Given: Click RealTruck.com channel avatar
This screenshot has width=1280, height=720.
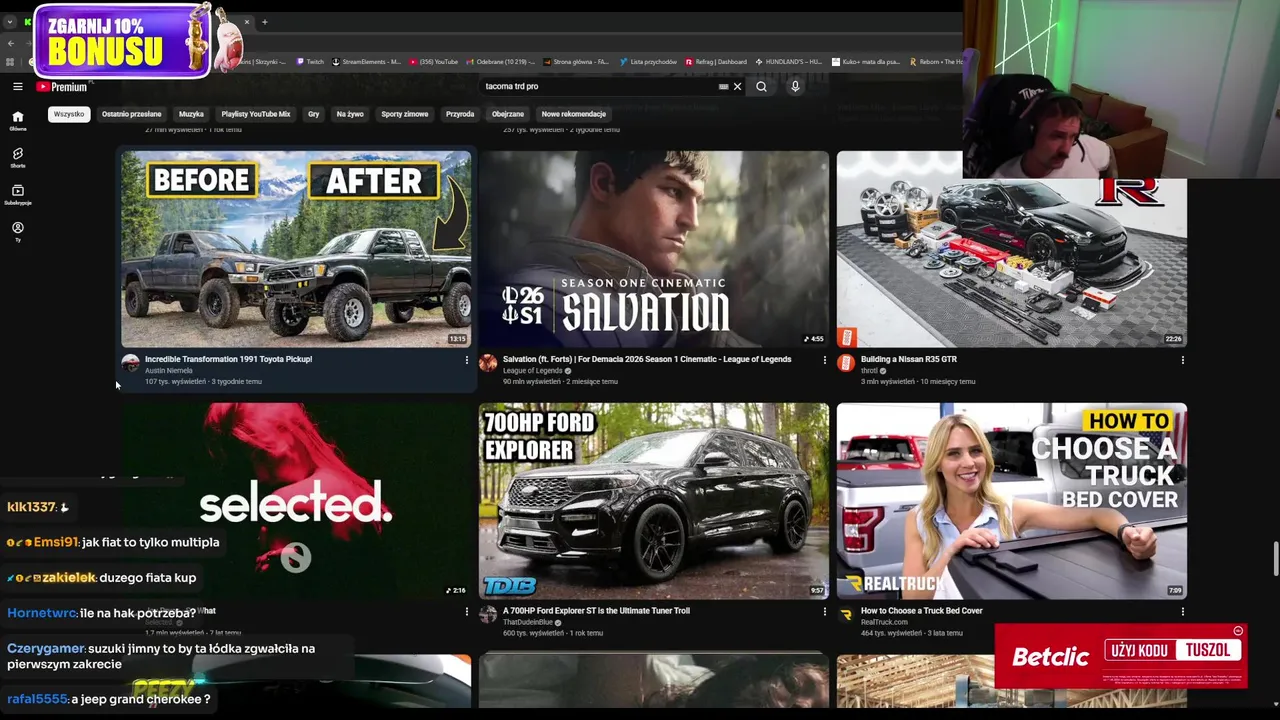Looking at the screenshot, I should pos(846,614).
